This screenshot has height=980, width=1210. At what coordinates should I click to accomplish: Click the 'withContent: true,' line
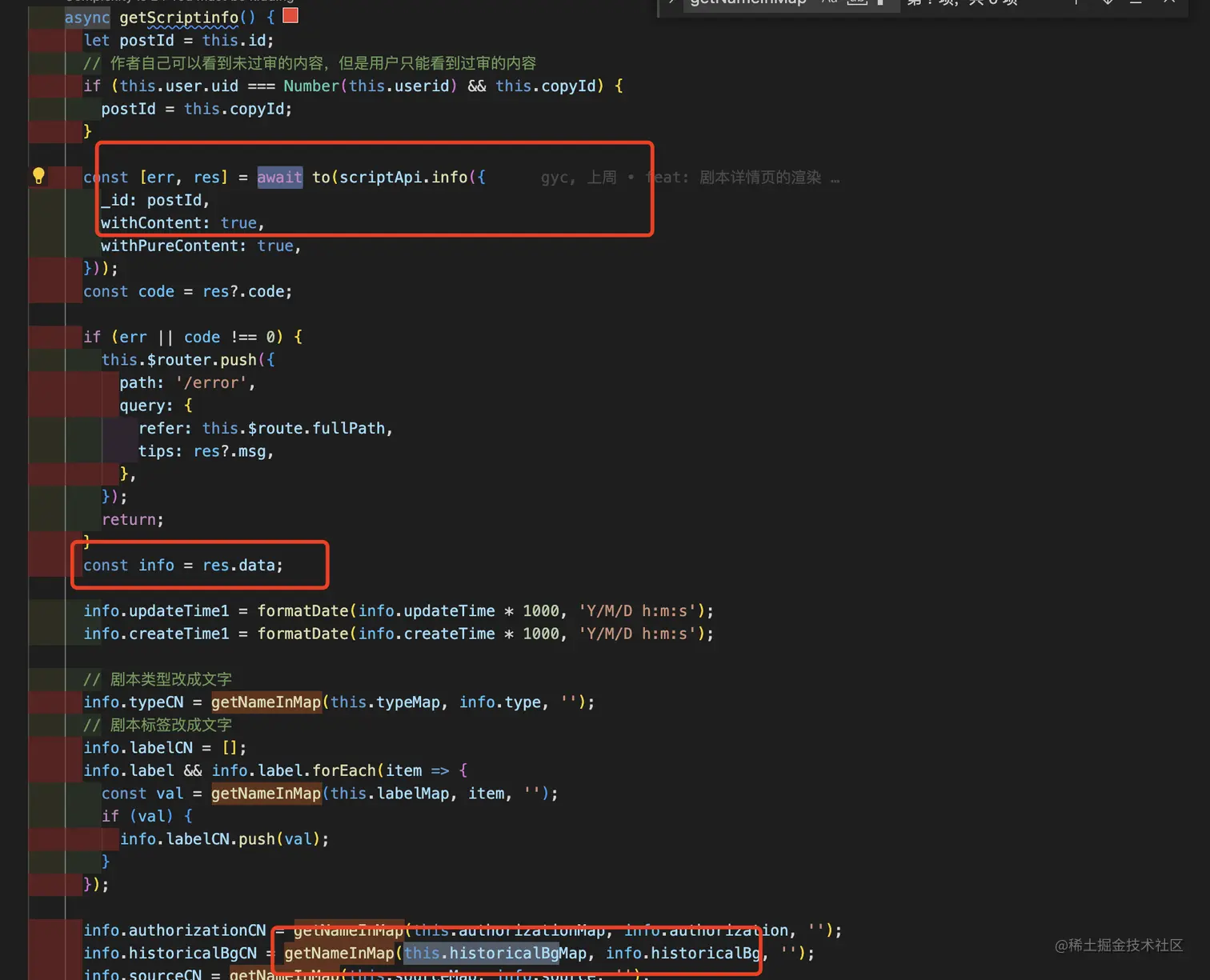(x=182, y=222)
